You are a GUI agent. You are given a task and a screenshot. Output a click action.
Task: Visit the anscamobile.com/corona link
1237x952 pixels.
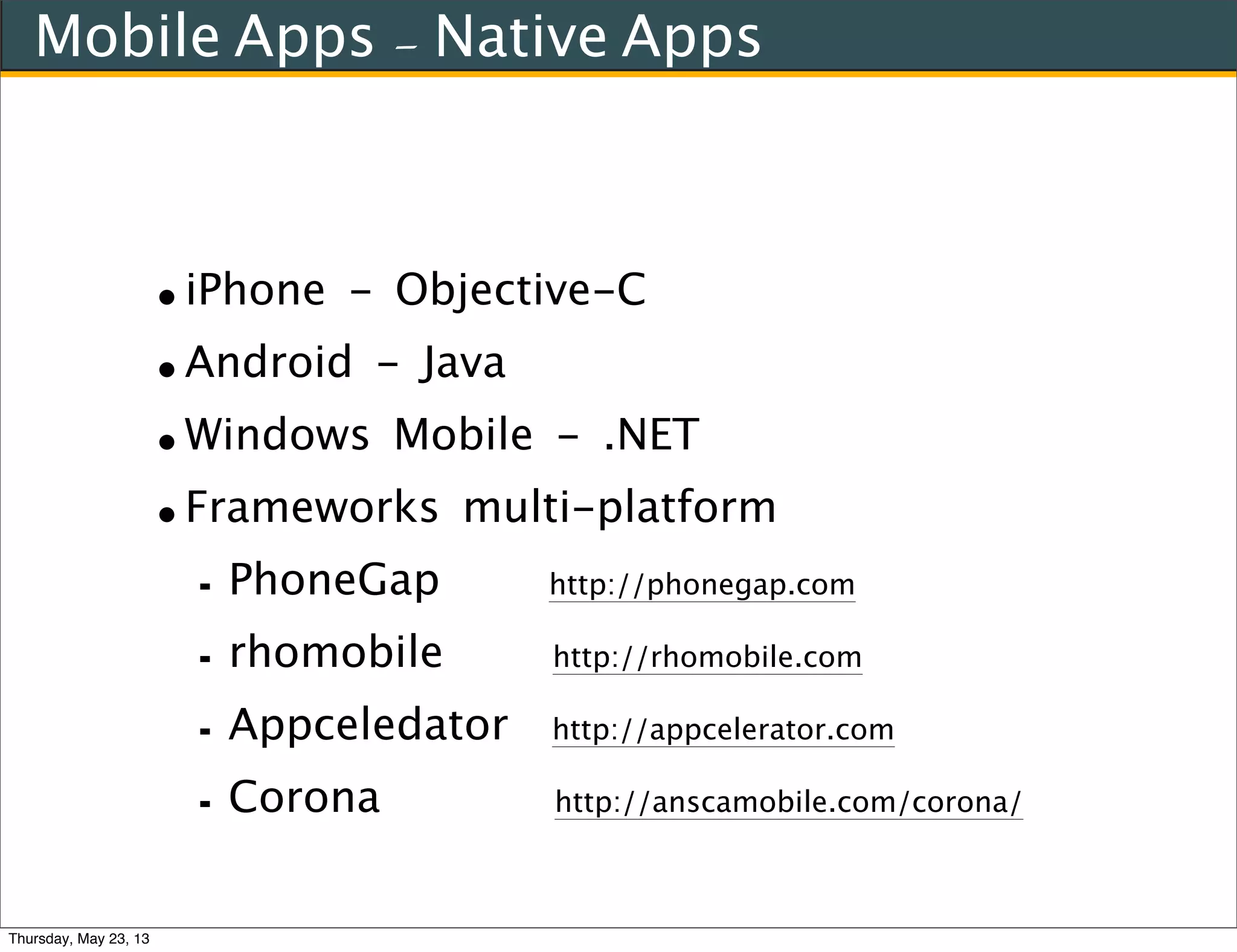pos(788,802)
